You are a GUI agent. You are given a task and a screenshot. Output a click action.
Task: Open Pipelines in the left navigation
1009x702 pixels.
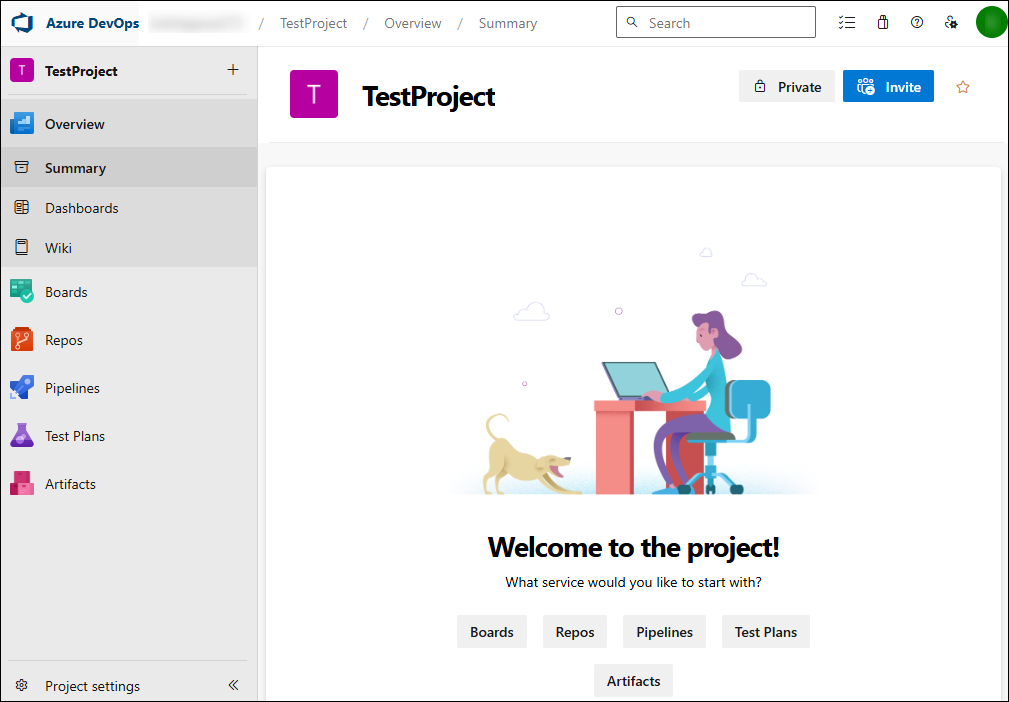129,387
